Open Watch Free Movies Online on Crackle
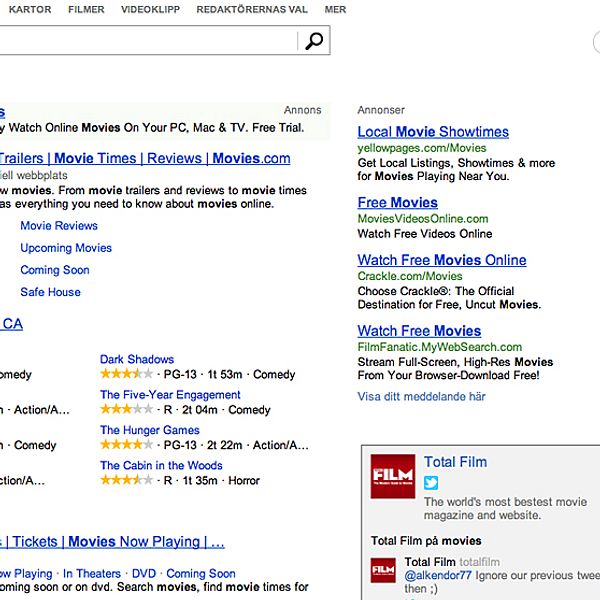 [441, 260]
